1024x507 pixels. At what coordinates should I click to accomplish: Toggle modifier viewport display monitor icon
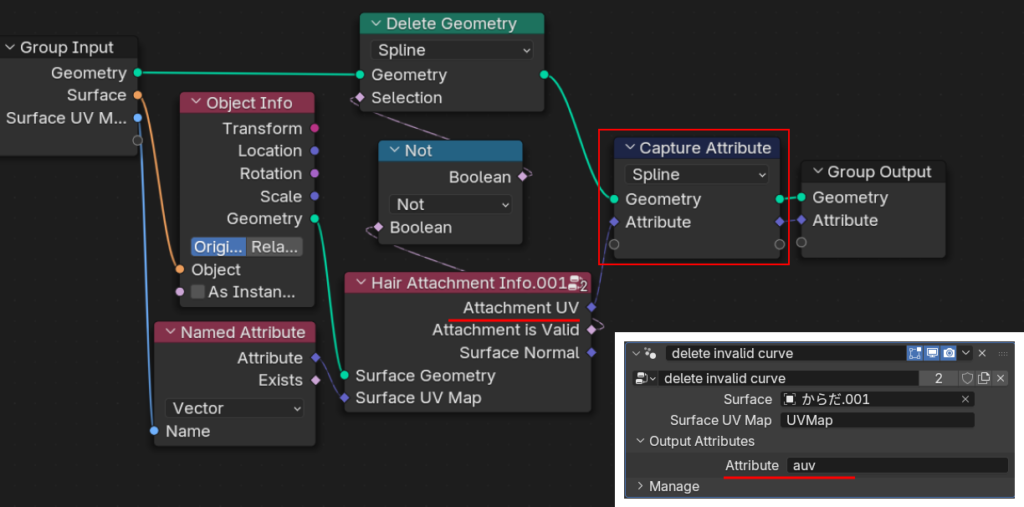click(x=932, y=353)
